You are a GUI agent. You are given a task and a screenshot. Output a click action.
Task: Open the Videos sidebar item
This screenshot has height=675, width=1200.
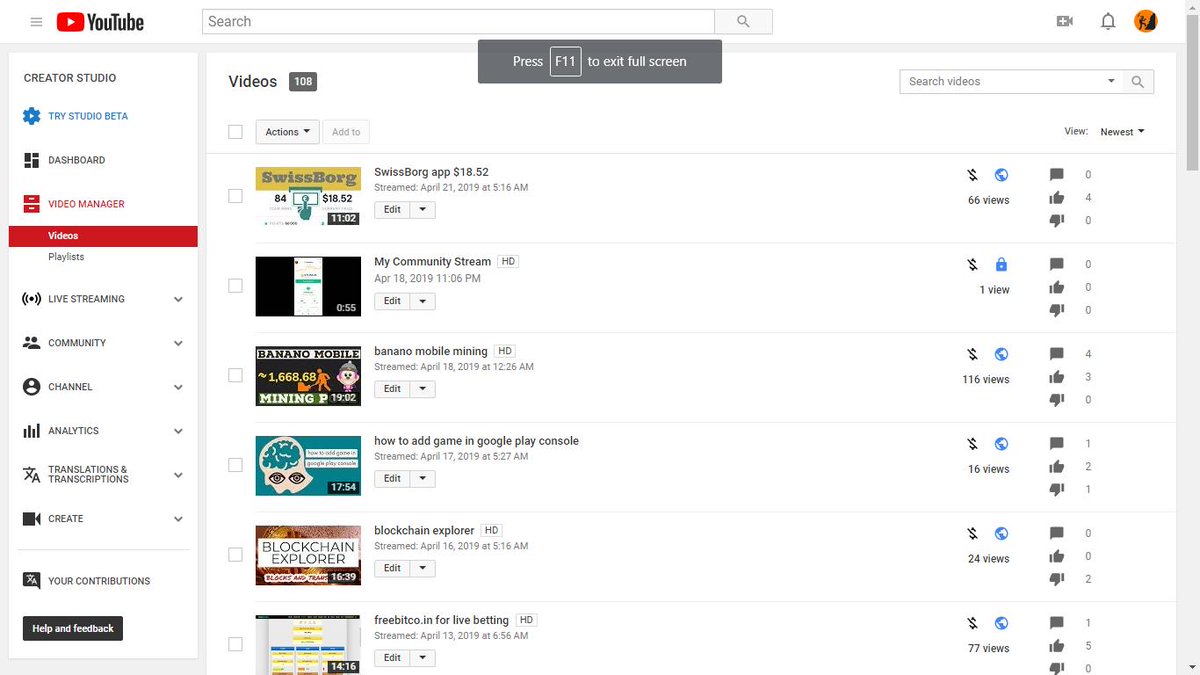click(103, 236)
